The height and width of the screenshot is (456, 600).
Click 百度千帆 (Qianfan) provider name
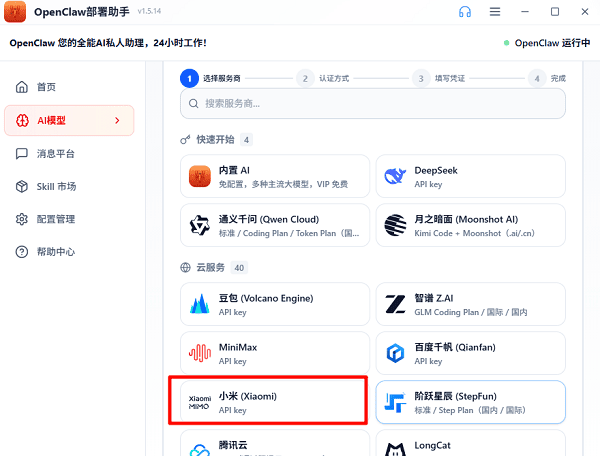click(x=455, y=347)
